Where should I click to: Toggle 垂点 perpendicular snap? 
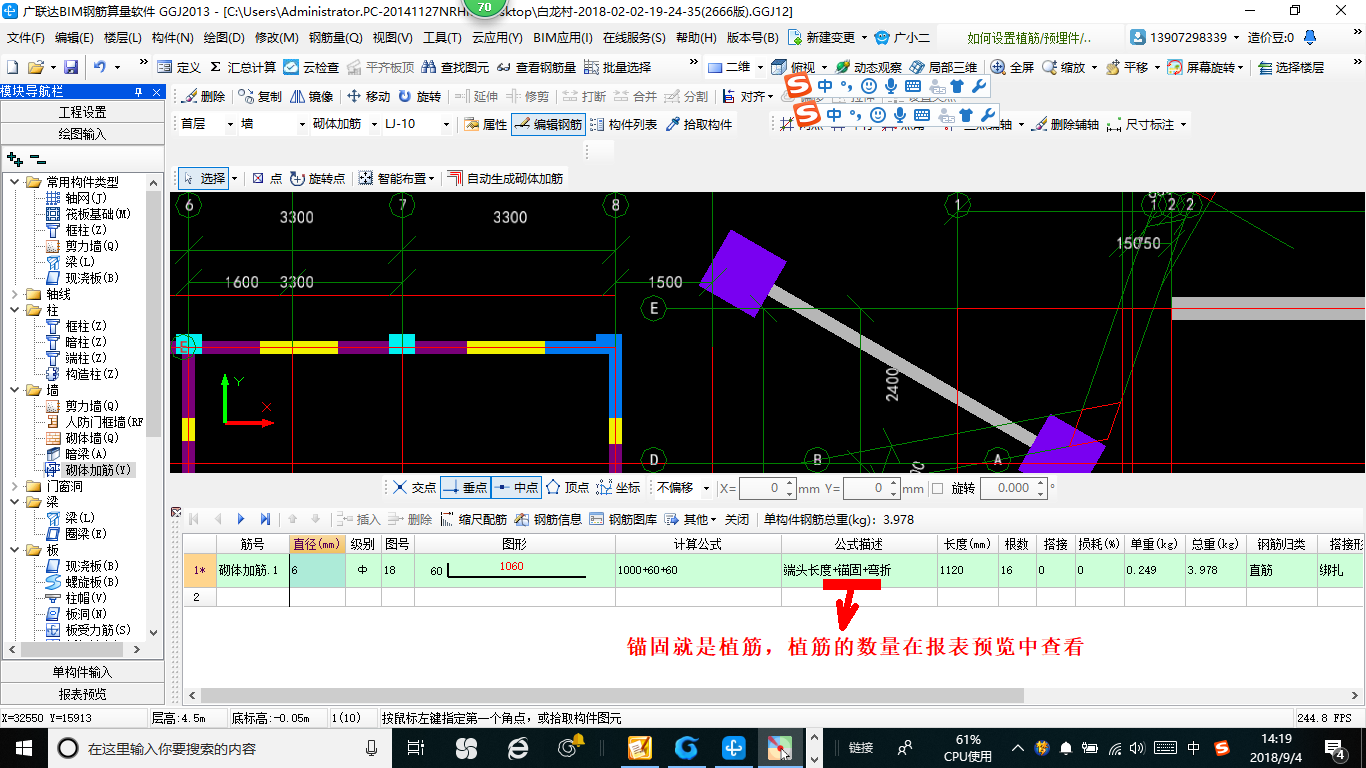pyautogui.click(x=465, y=488)
